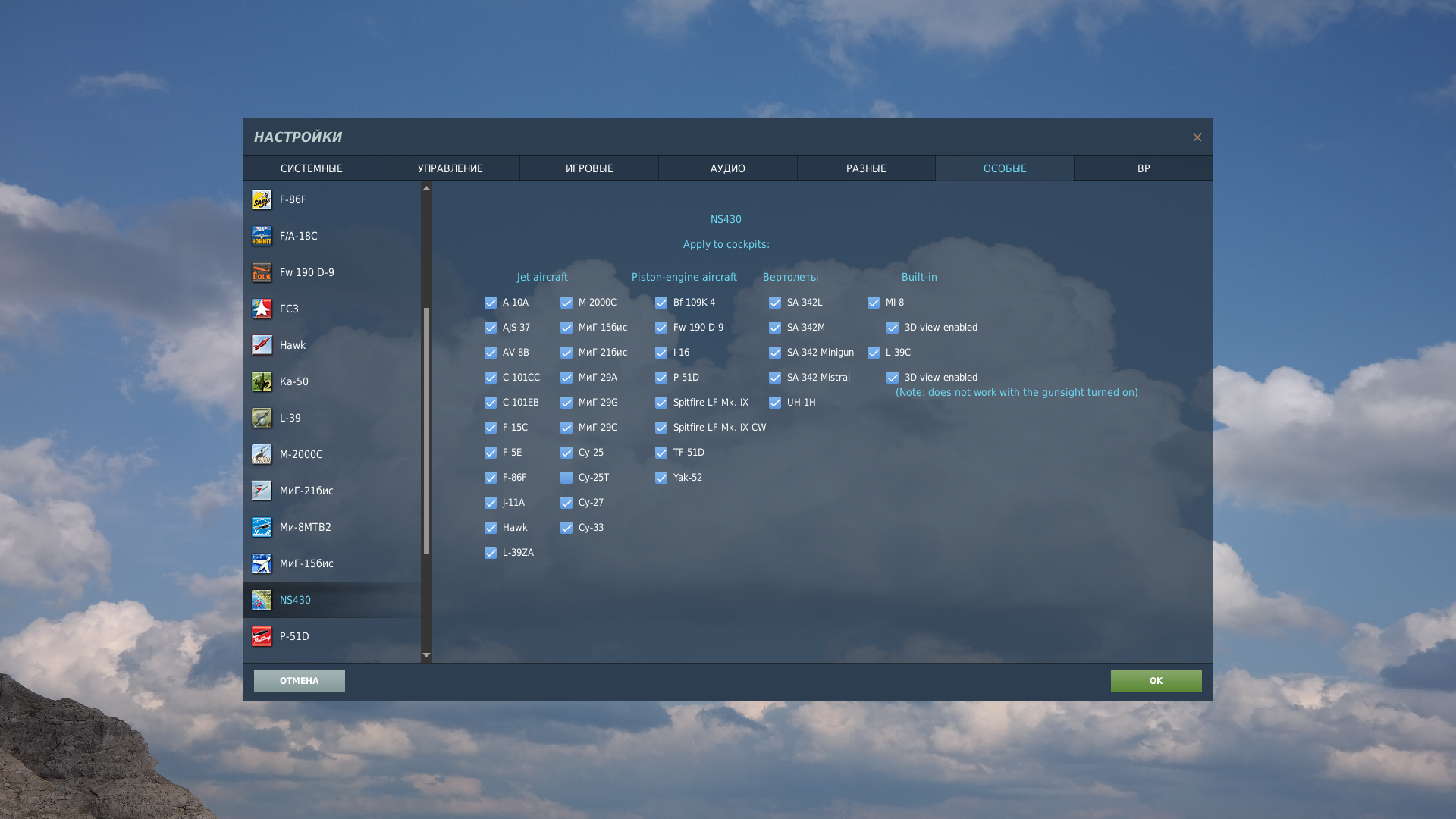
Task: Click the module list scrollbar thumb
Action: coord(426,431)
